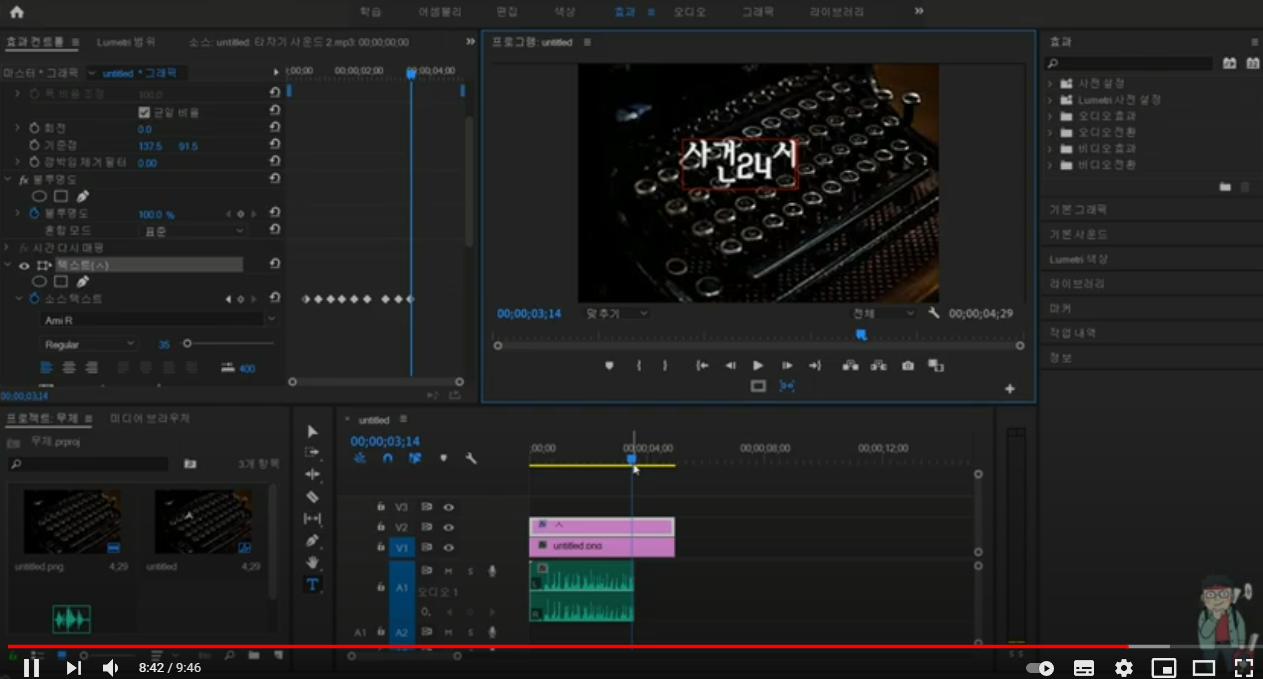
Task: Click the pen mask tool under opacity
Action: tap(83, 196)
